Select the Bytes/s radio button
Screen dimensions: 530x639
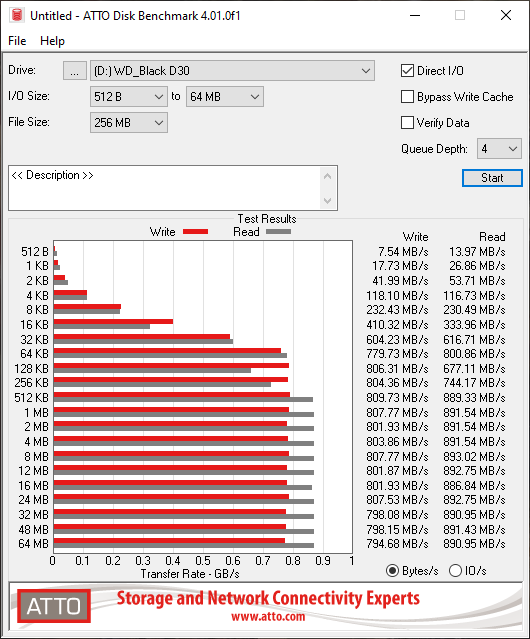[392, 571]
